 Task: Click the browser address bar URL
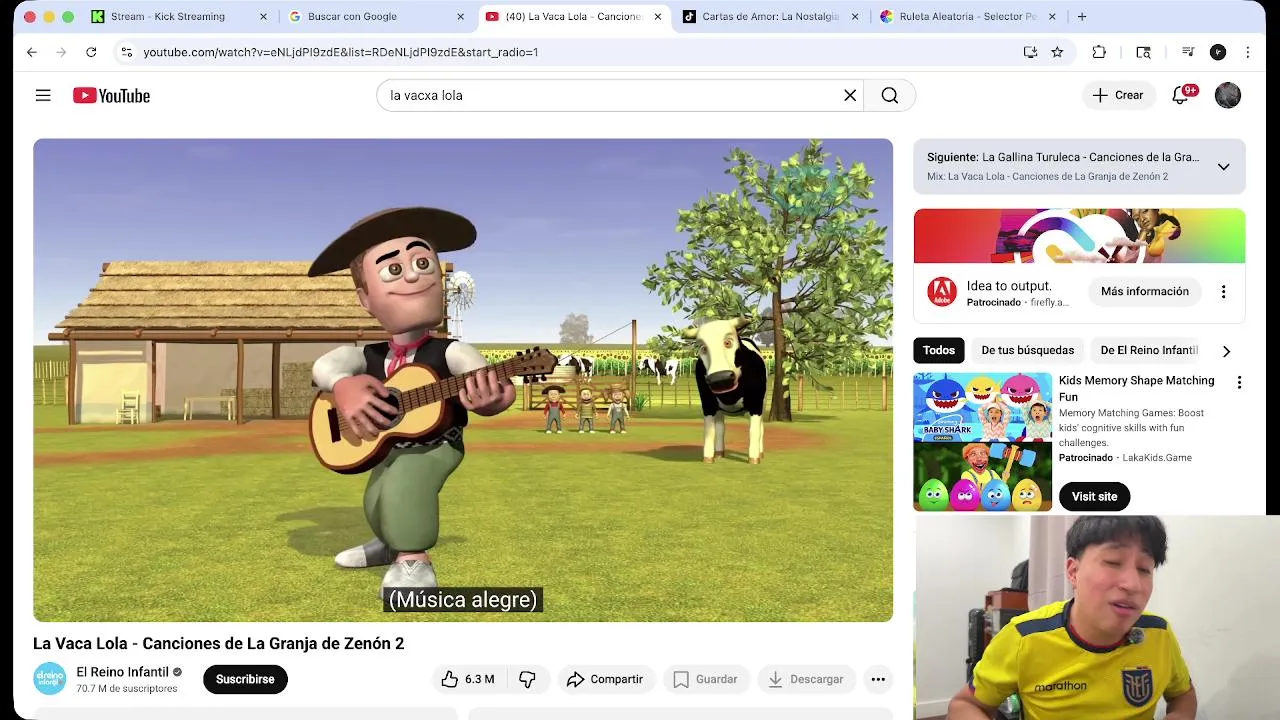pos(340,52)
